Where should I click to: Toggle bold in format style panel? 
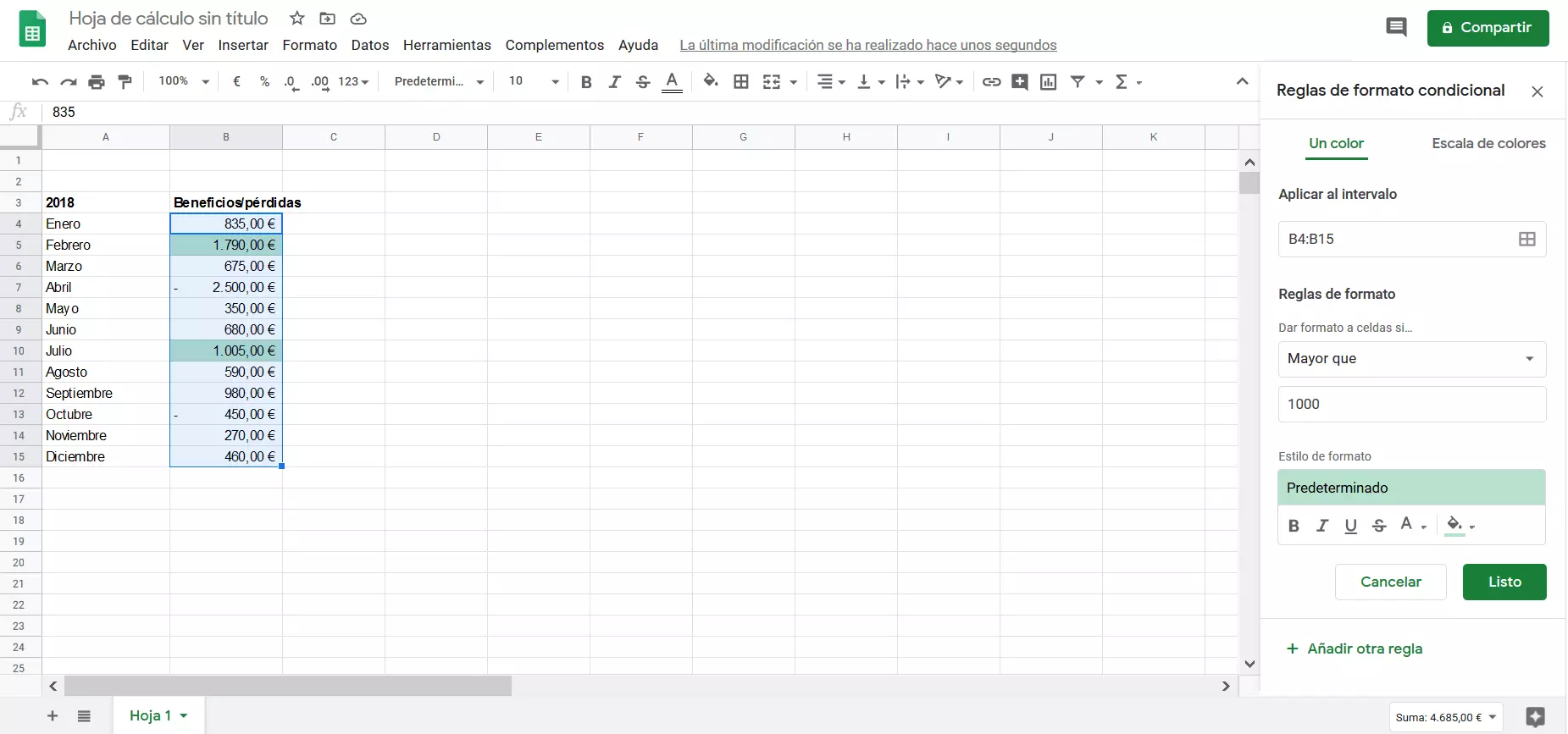1294,526
